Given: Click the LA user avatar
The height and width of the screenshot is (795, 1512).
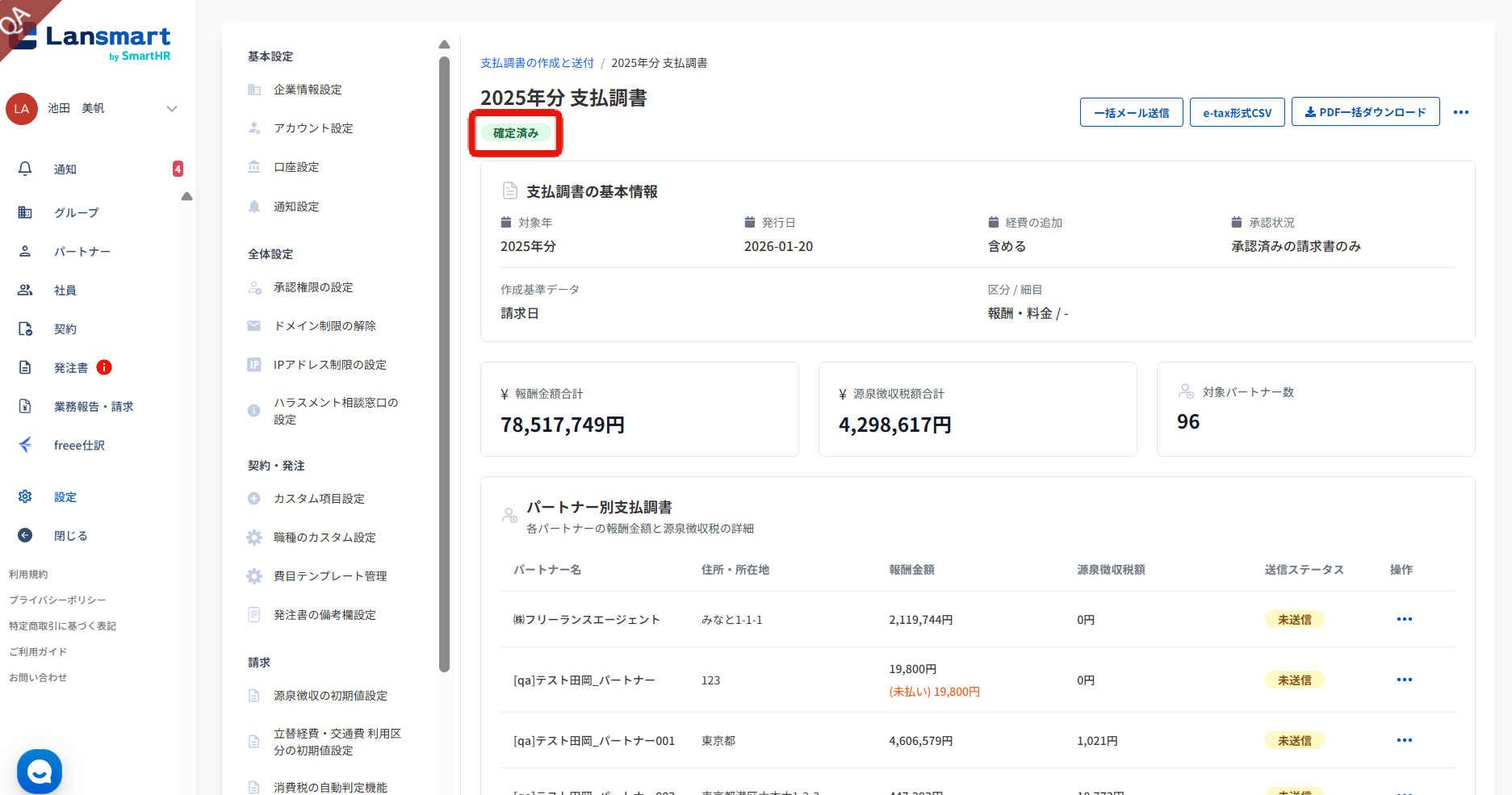Looking at the screenshot, I should pos(22,109).
